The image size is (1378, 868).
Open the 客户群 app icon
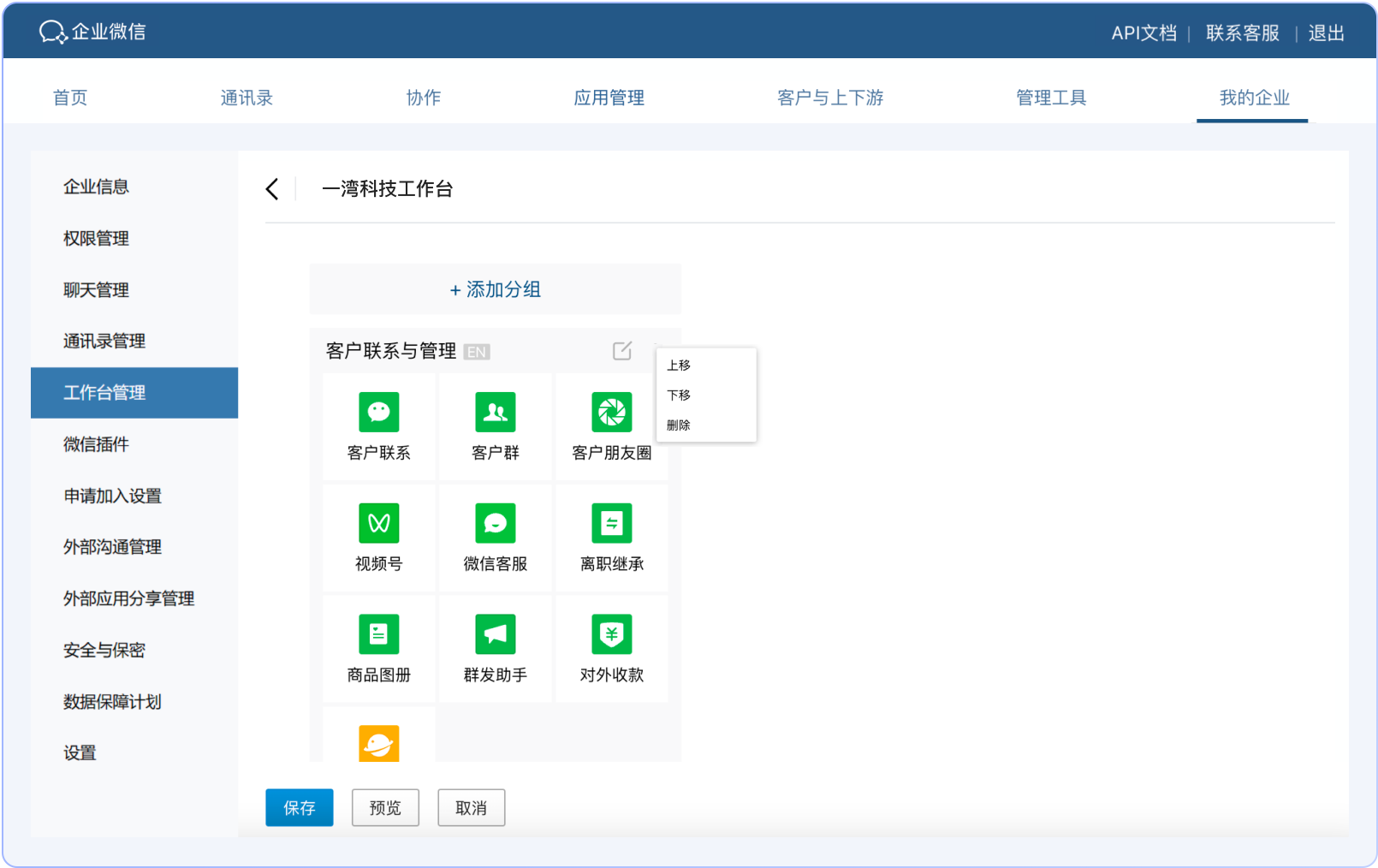(x=496, y=413)
